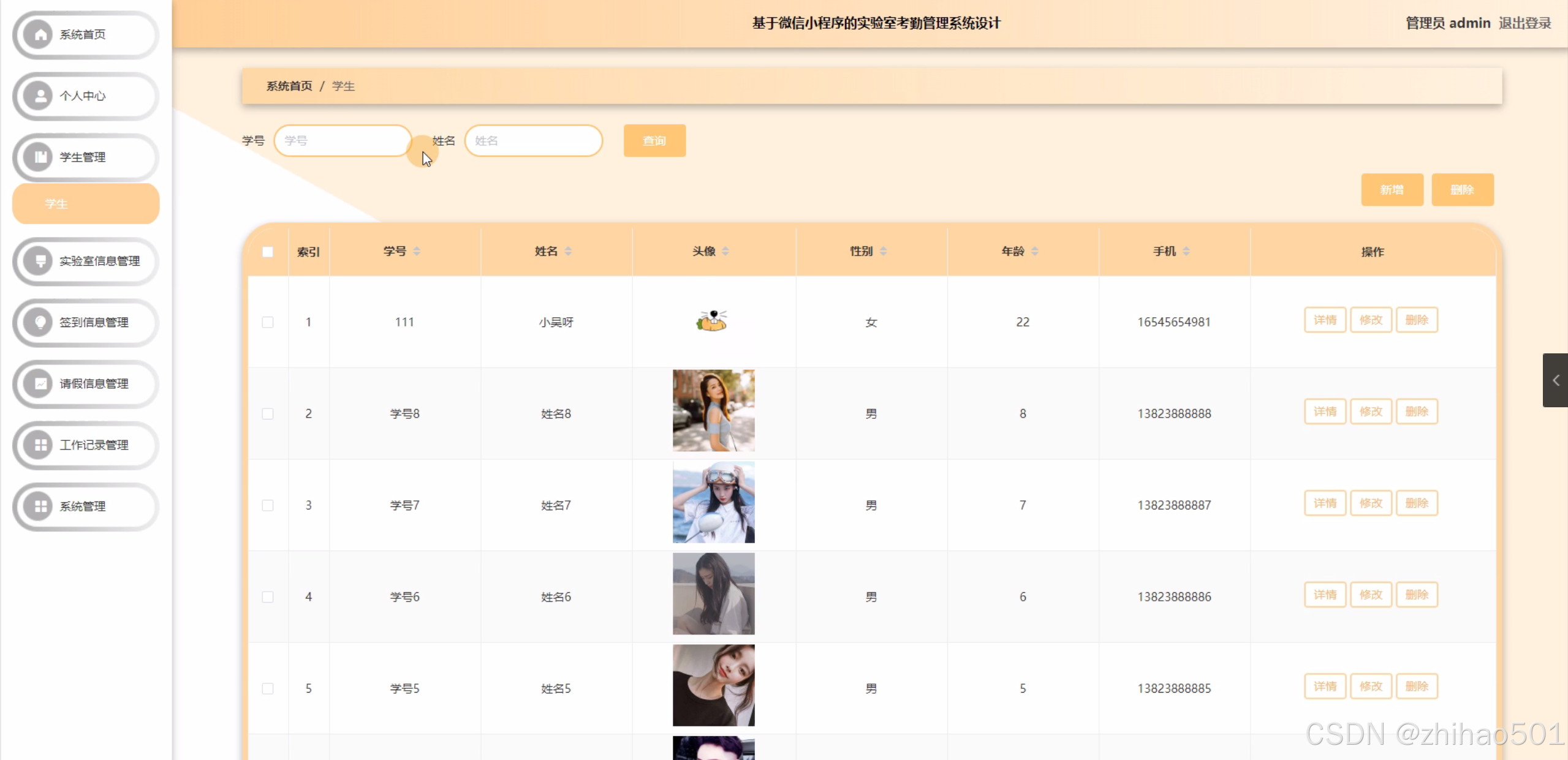Sort the table by 学号 column arrows
This screenshot has width=1568, height=760.
click(x=417, y=251)
